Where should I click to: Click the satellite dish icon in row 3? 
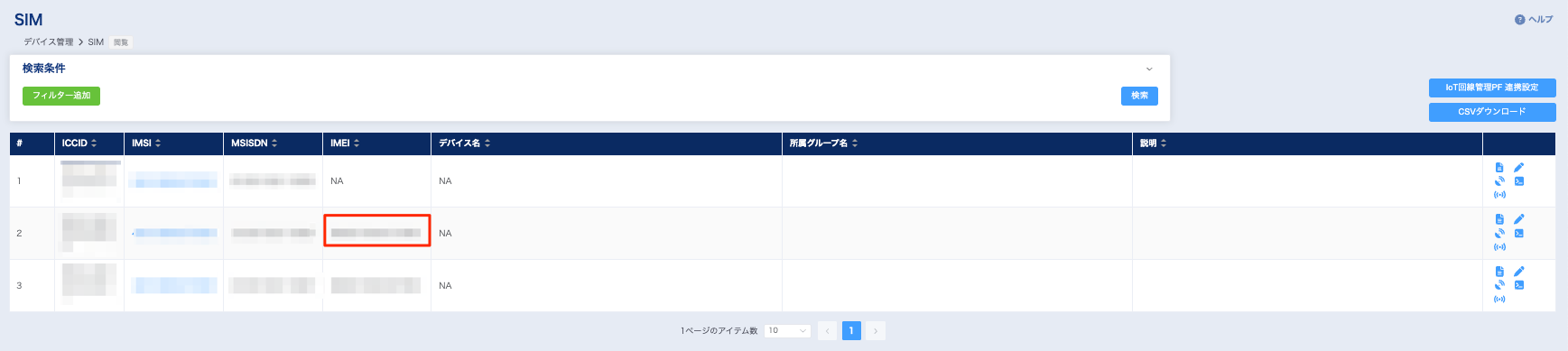(1499, 285)
